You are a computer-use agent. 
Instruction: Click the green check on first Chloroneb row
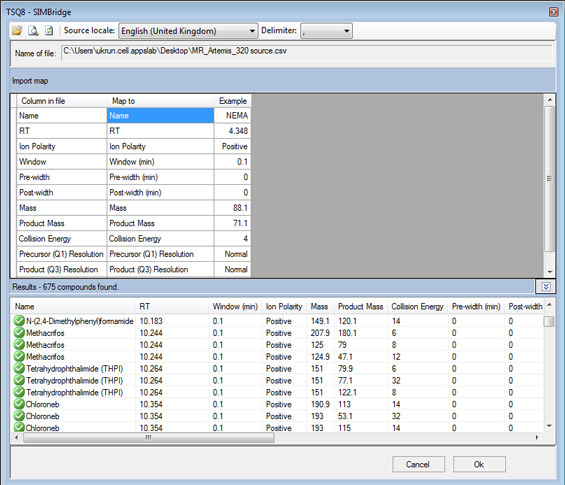coord(19,404)
